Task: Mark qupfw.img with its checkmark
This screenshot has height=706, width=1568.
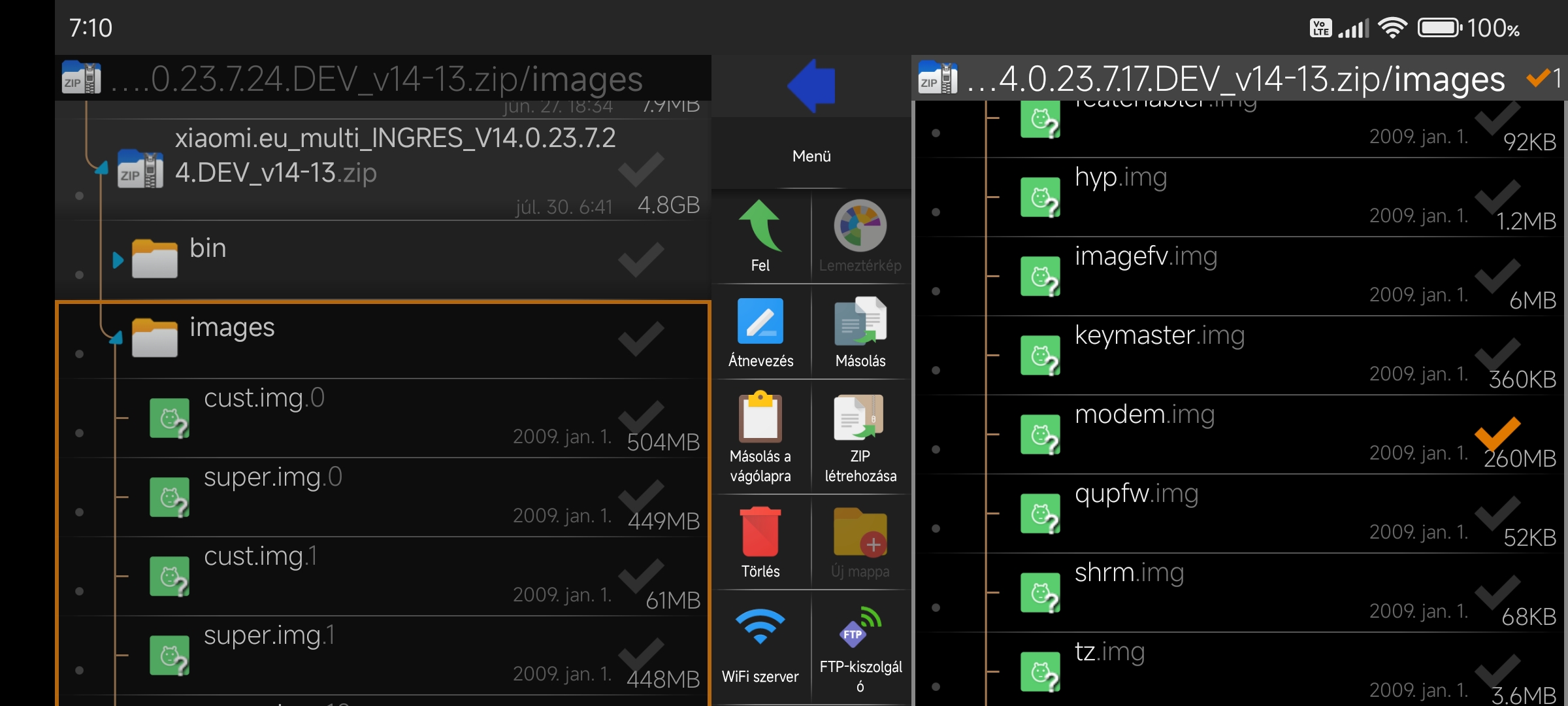Action: 1497,513
